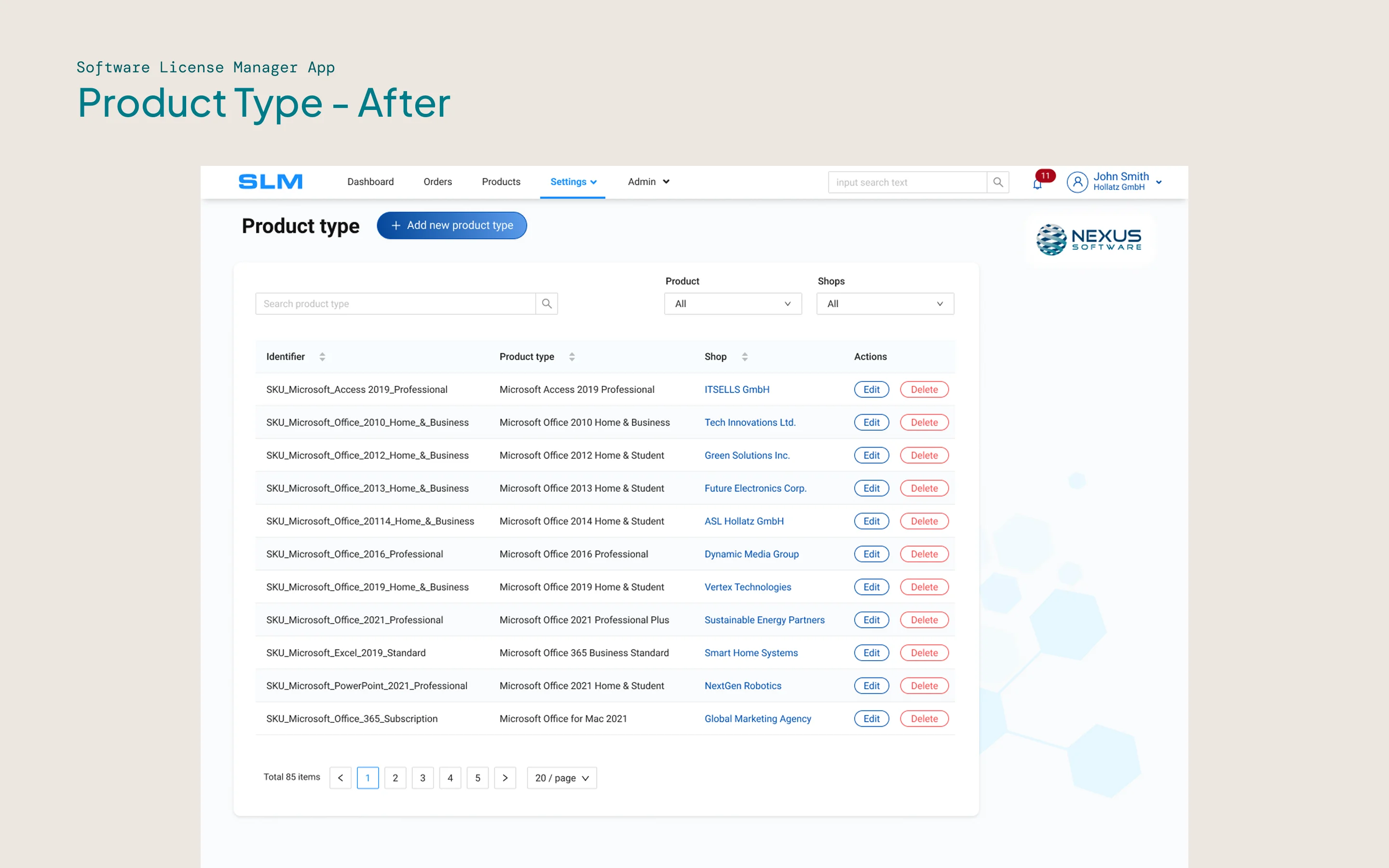
Task: Go to page 2 of results
Action: coord(395,778)
